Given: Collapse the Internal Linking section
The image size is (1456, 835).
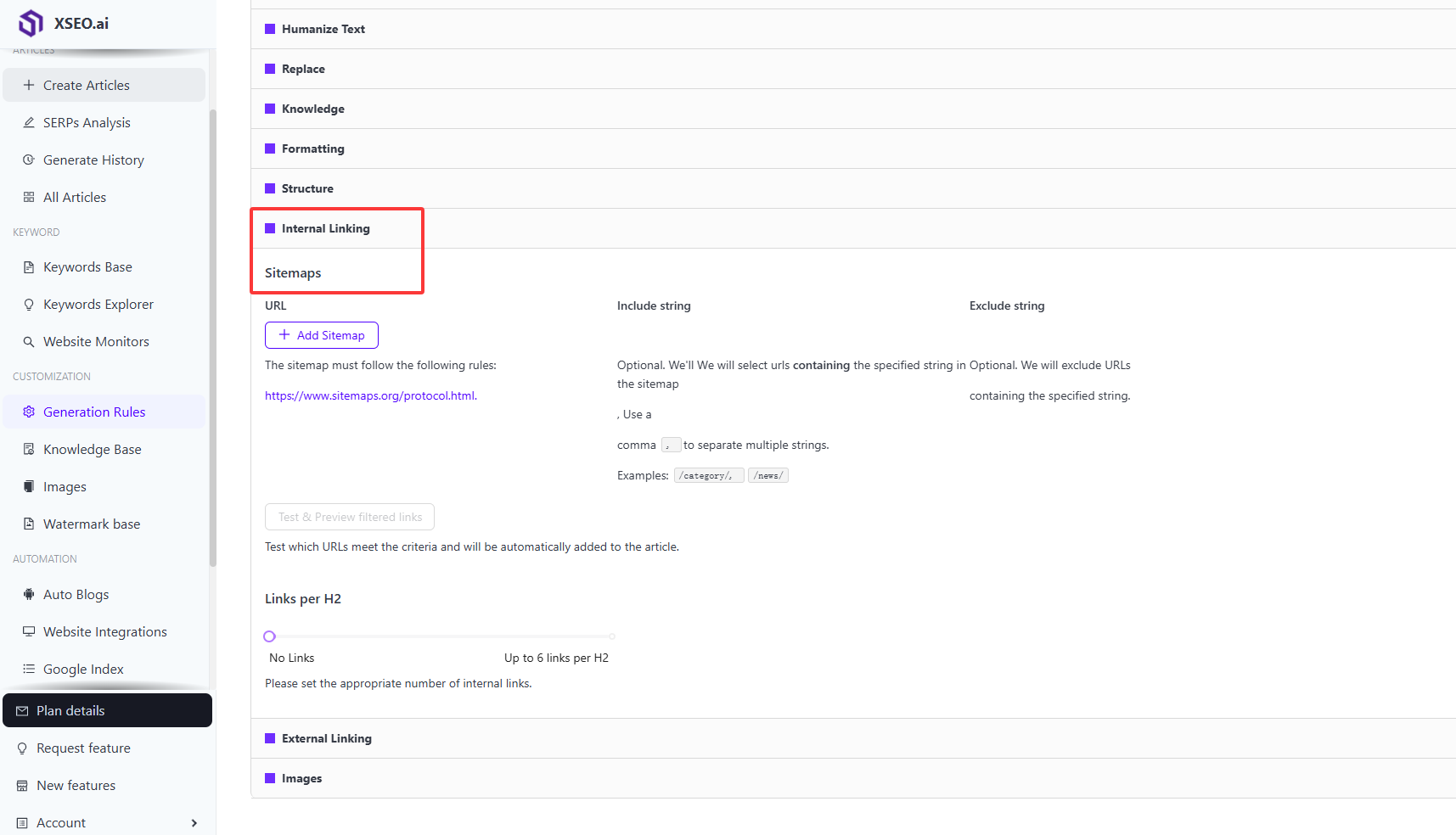Looking at the screenshot, I should [x=325, y=228].
